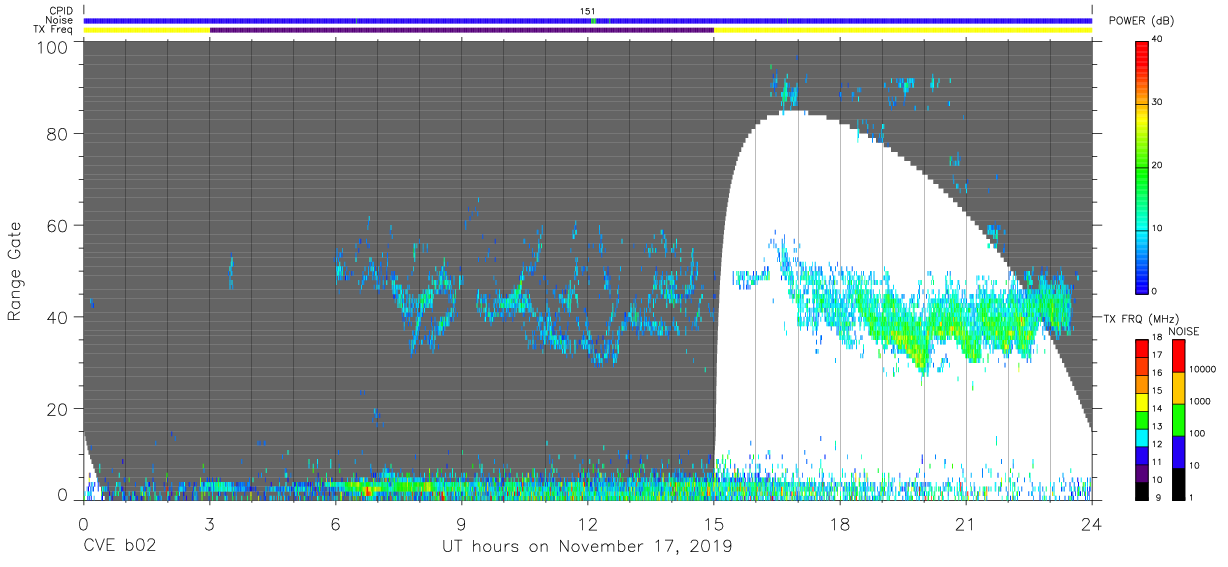This screenshot has height=567, width=1228.
Task: Select the 30 tick on power scale
Action: click(1156, 102)
